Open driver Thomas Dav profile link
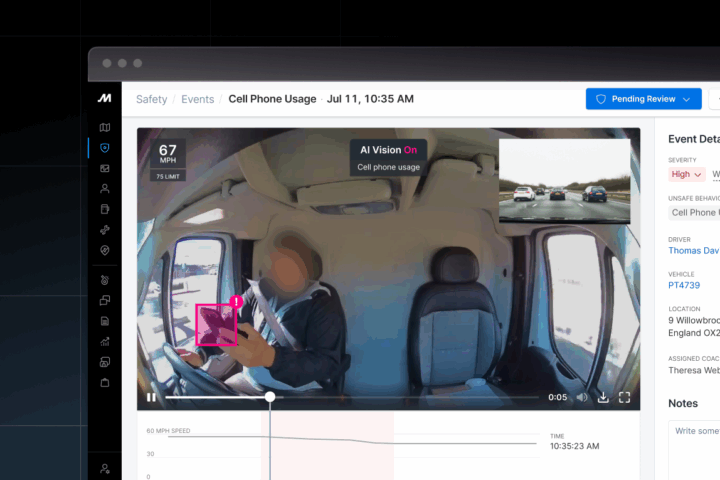 coord(693,250)
